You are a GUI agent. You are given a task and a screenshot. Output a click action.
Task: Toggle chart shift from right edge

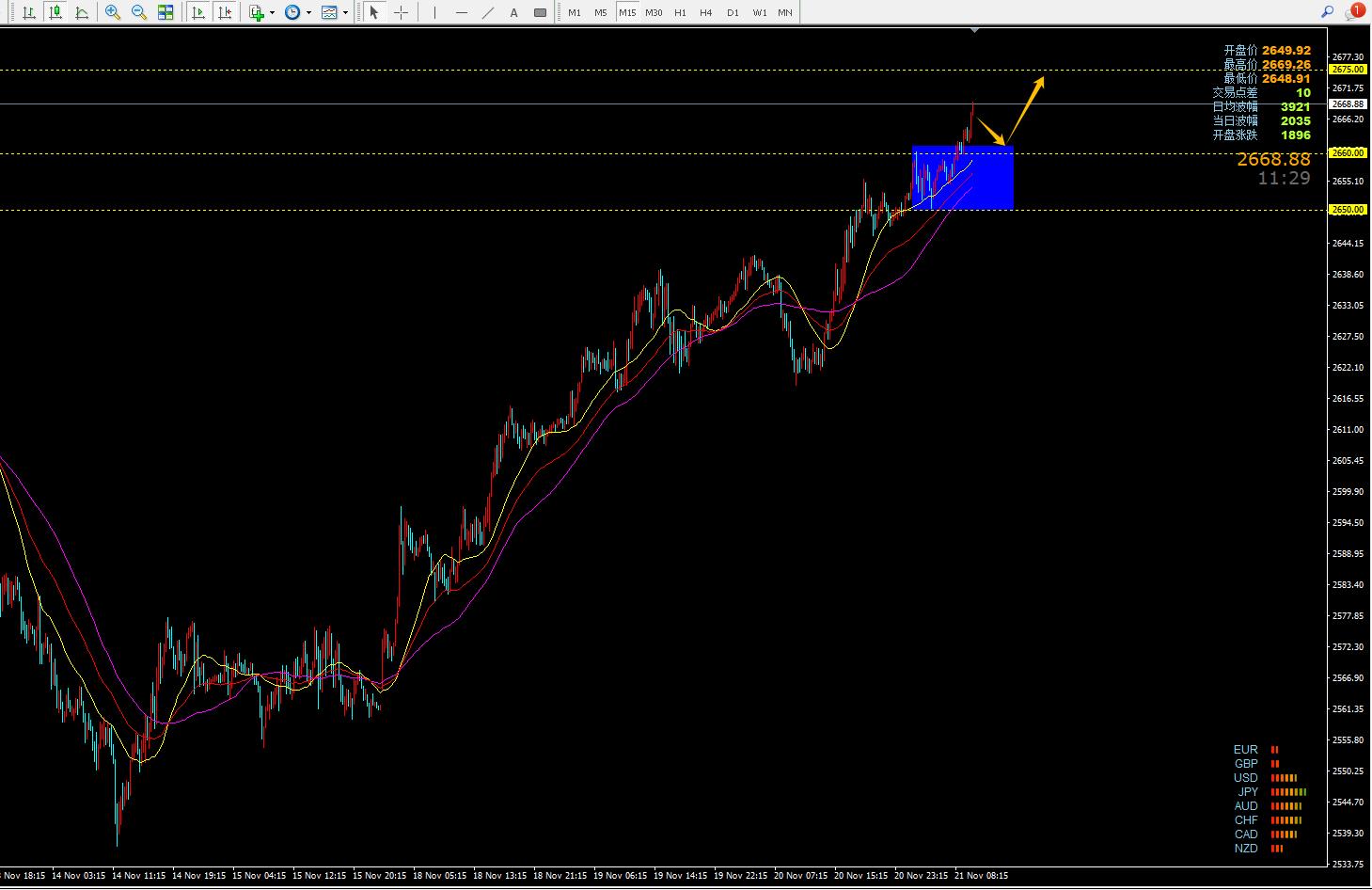coord(225,12)
